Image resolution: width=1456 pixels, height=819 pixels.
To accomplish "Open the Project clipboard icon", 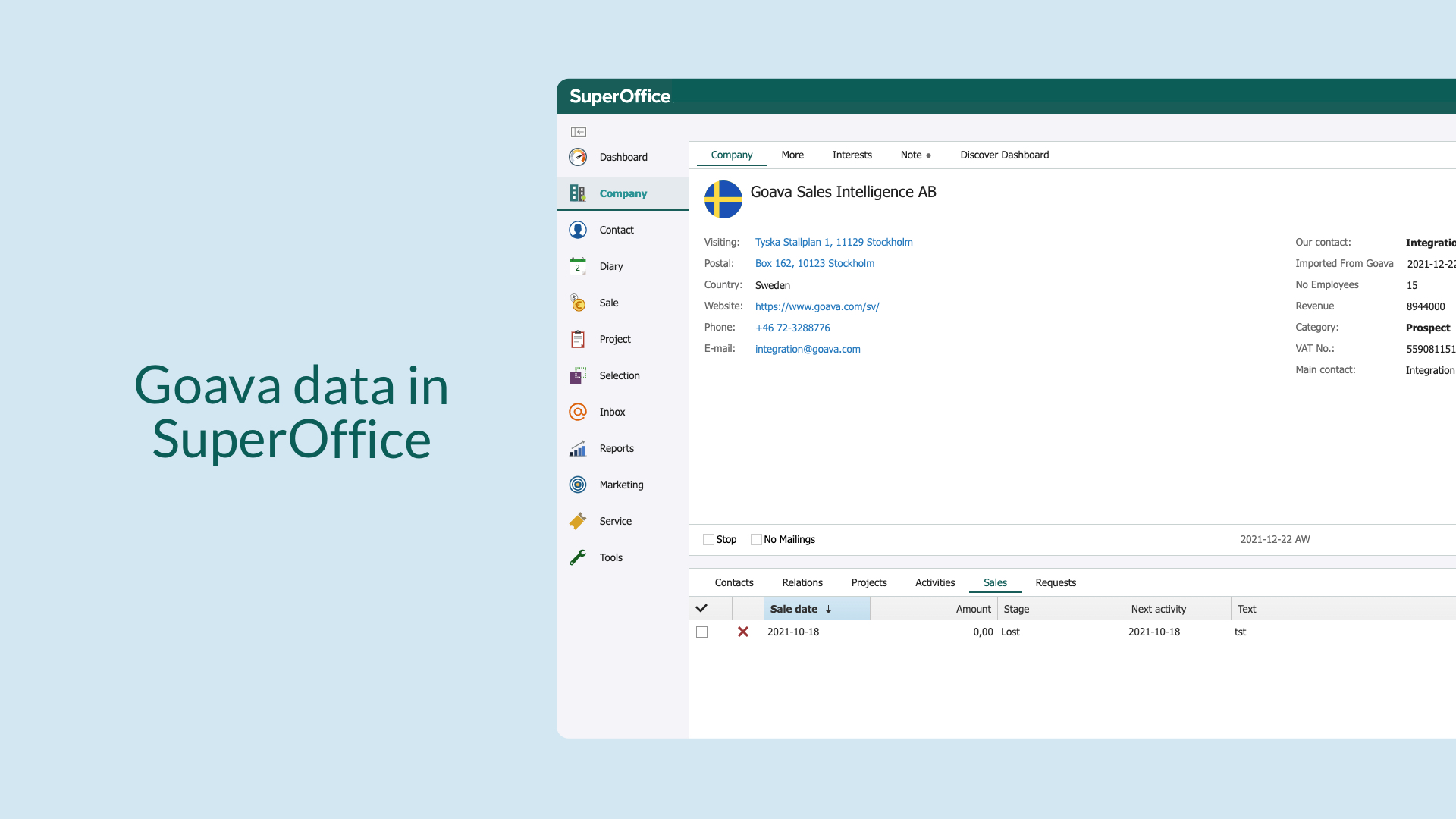I will (x=578, y=339).
